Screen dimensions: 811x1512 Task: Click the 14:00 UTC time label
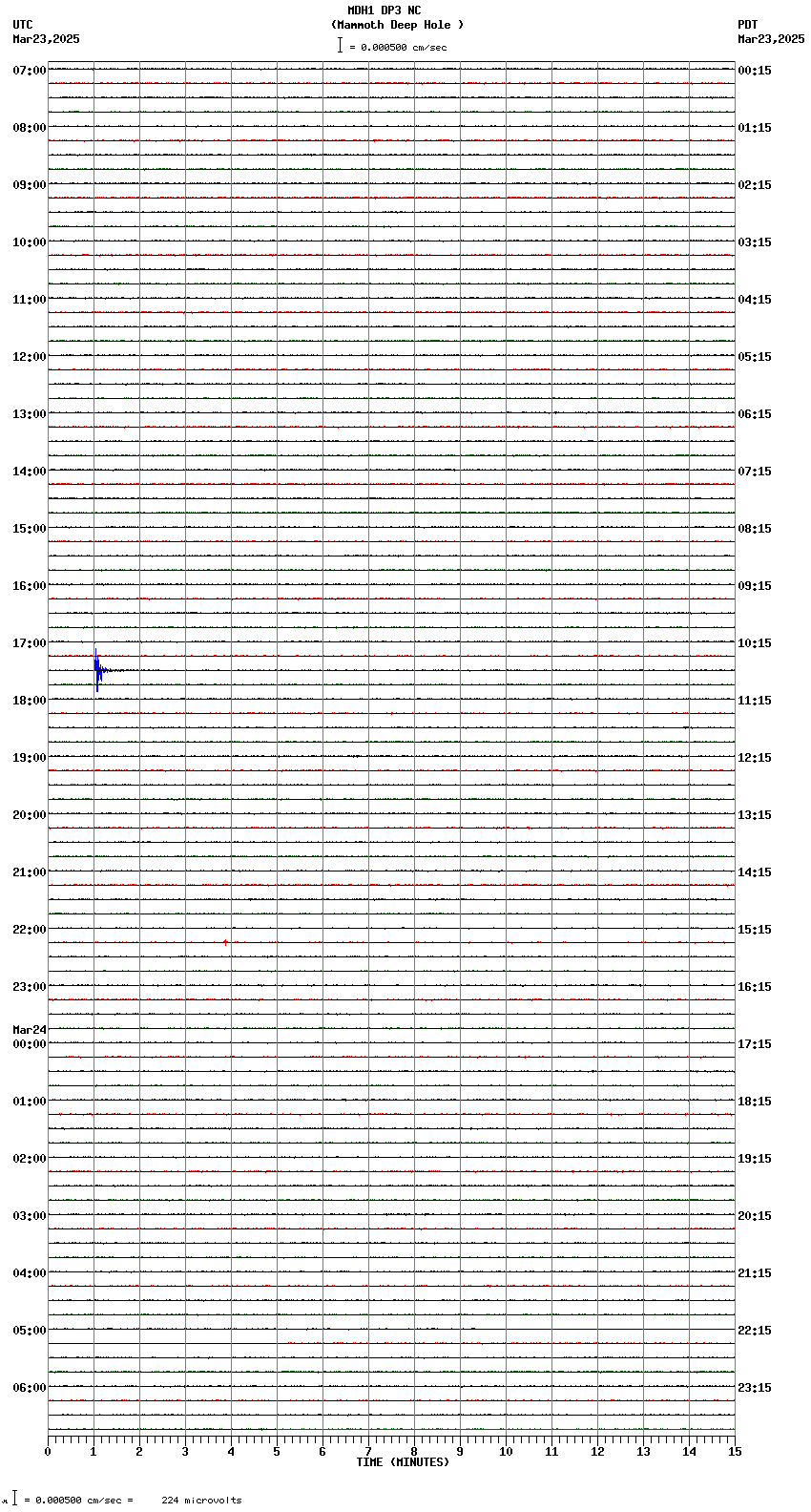30,472
